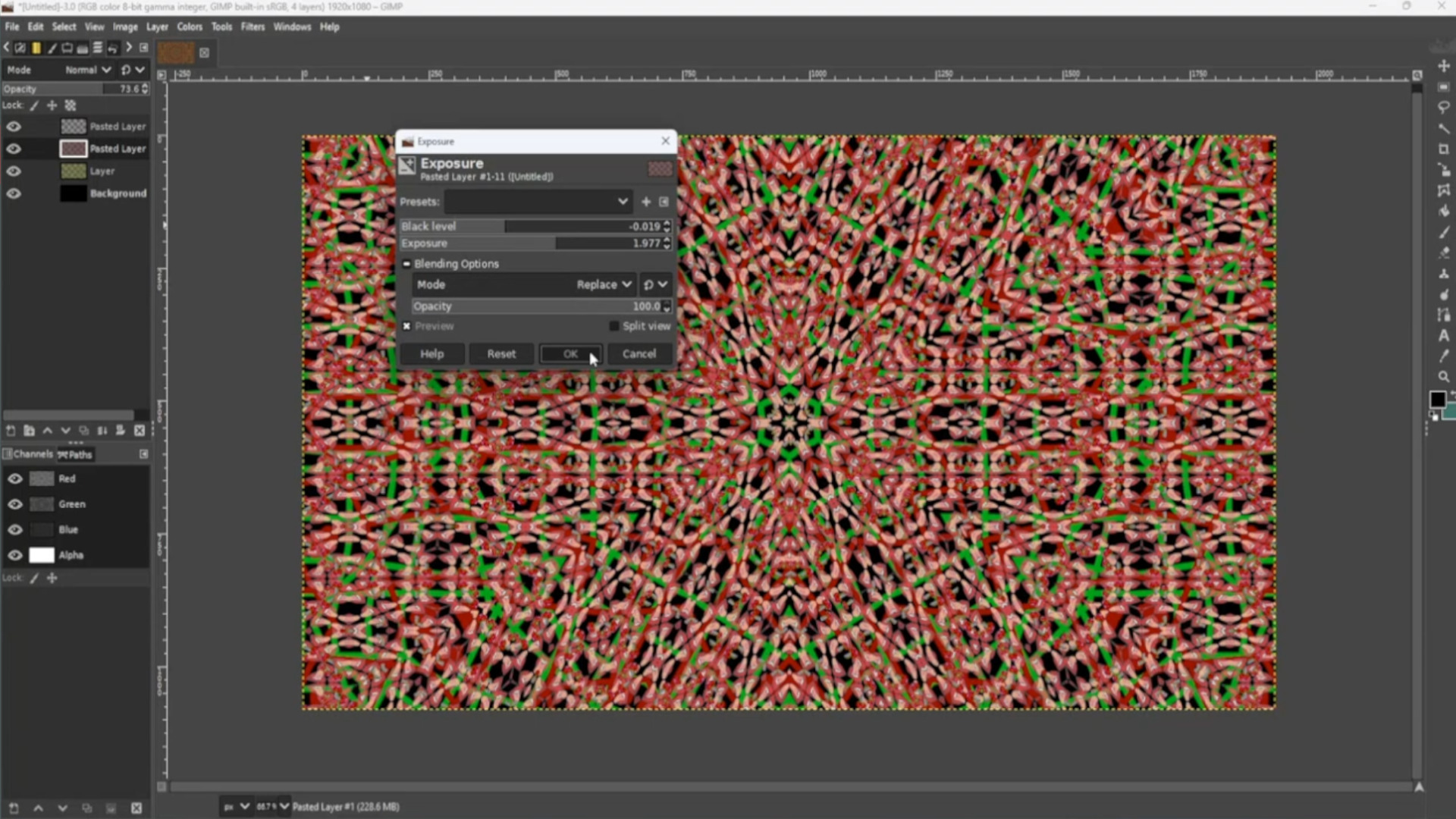Select the Free Select lasso tool
The image size is (1456, 819).
[x=1443, y=108]
